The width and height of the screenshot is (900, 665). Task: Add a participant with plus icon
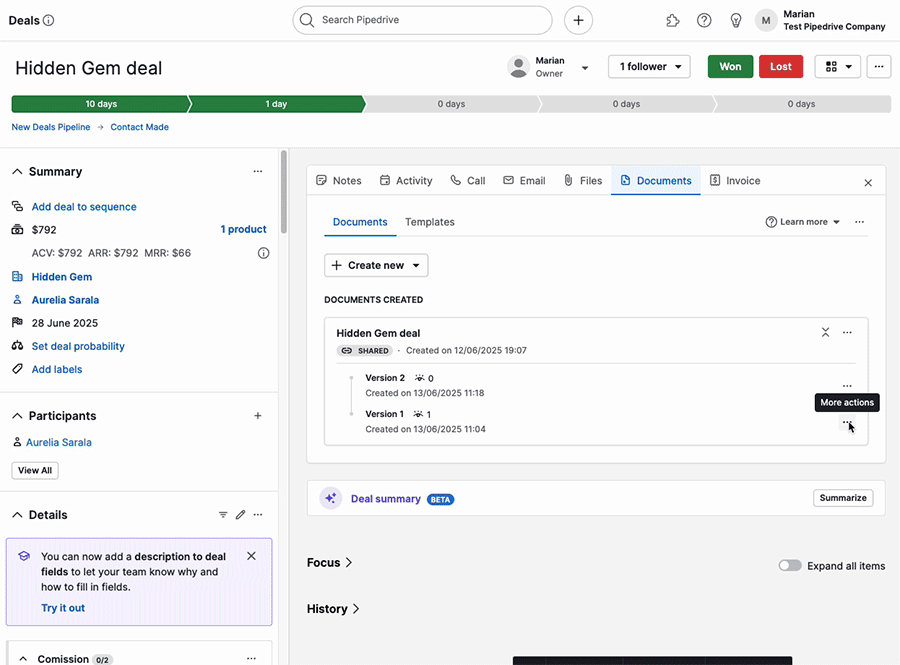(258, 416)
